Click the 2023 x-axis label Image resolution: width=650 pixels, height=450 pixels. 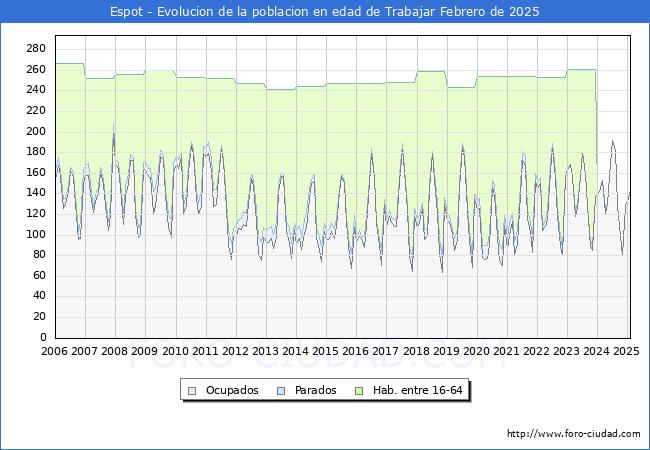566,351
